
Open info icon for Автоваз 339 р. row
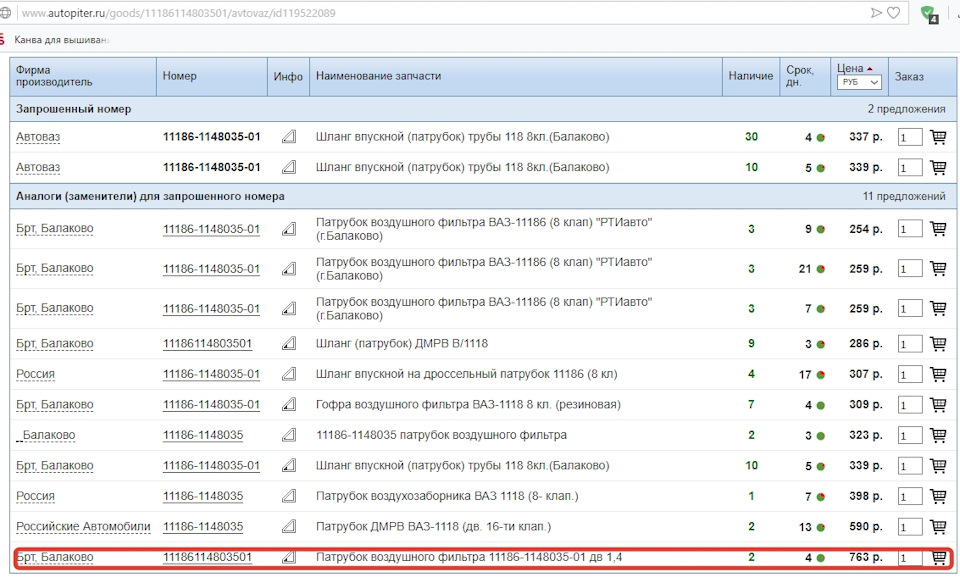289,167
